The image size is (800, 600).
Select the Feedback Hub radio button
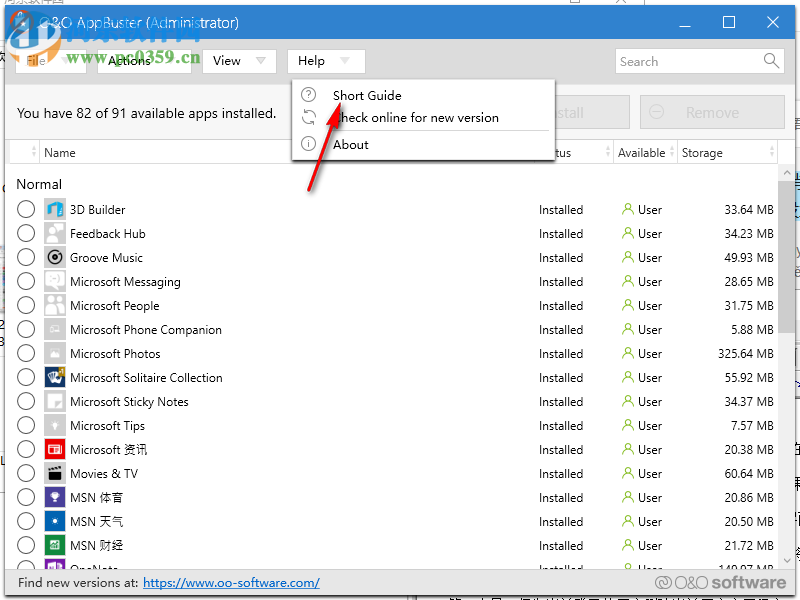(26, 234)
